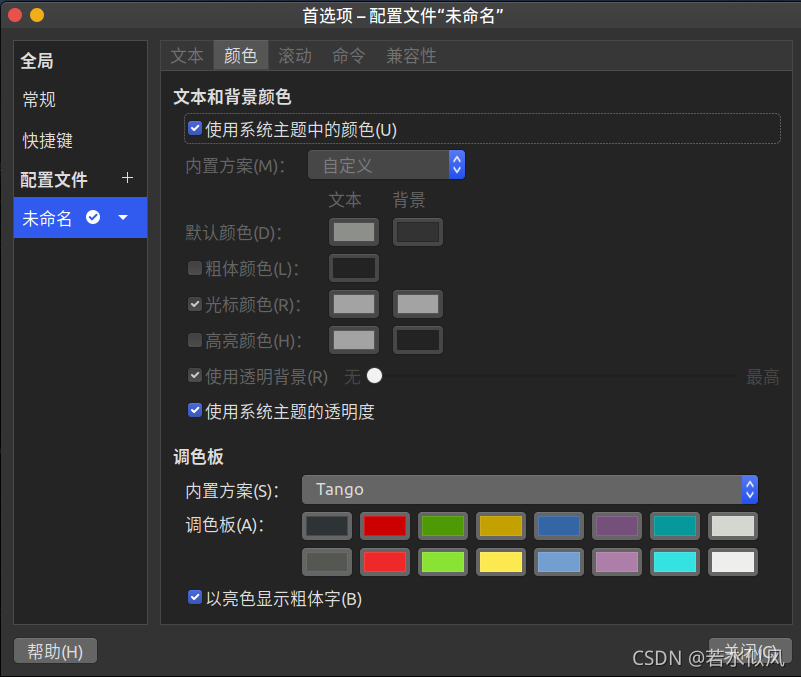Enable the 高亮颜色 checkbox
Viewport: 801px width, 677px height.
tap(195, 340)
